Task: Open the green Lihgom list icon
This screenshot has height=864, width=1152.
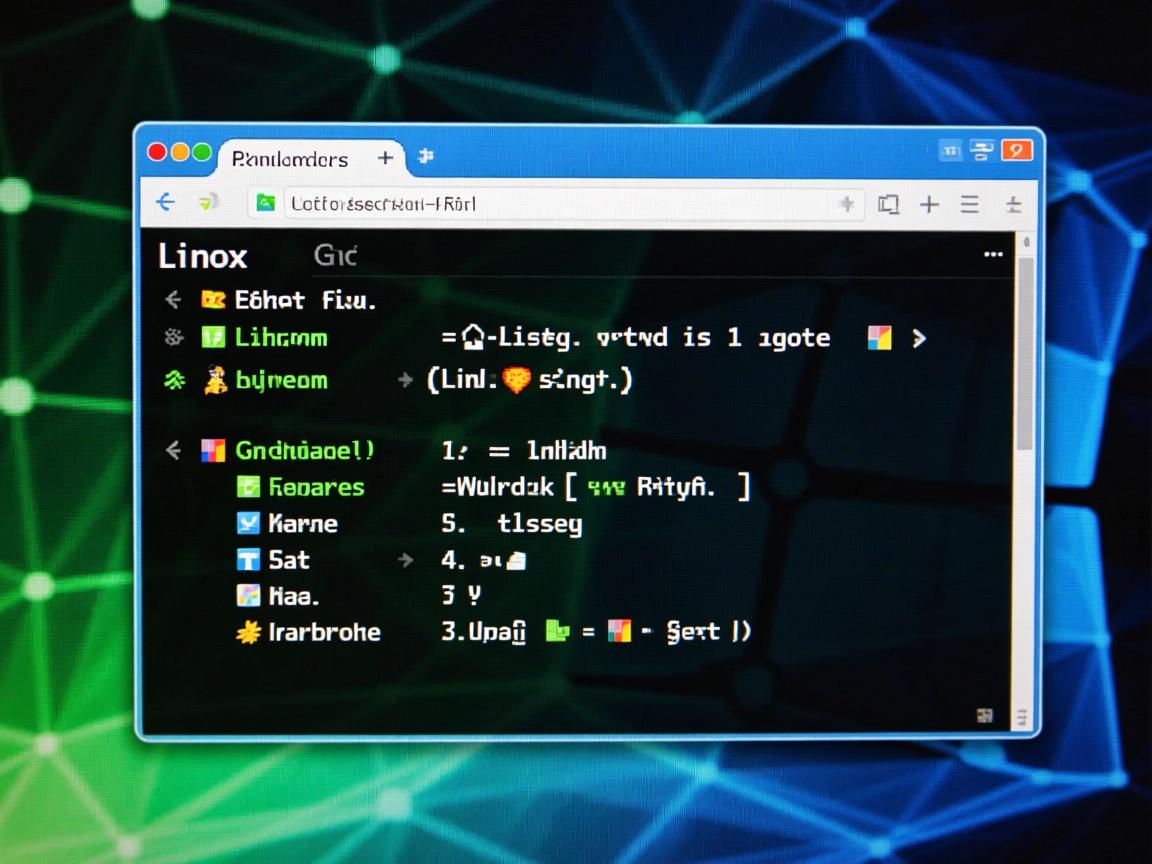Action: pyautogui.click(x=214, y=337)
